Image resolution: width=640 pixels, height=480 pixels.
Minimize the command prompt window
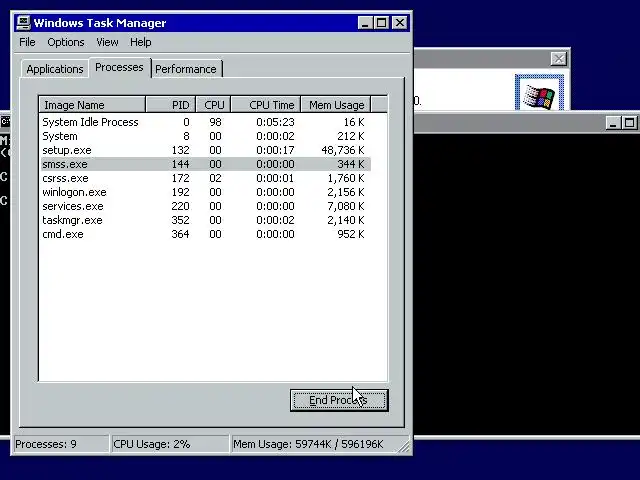coord(612,123)
